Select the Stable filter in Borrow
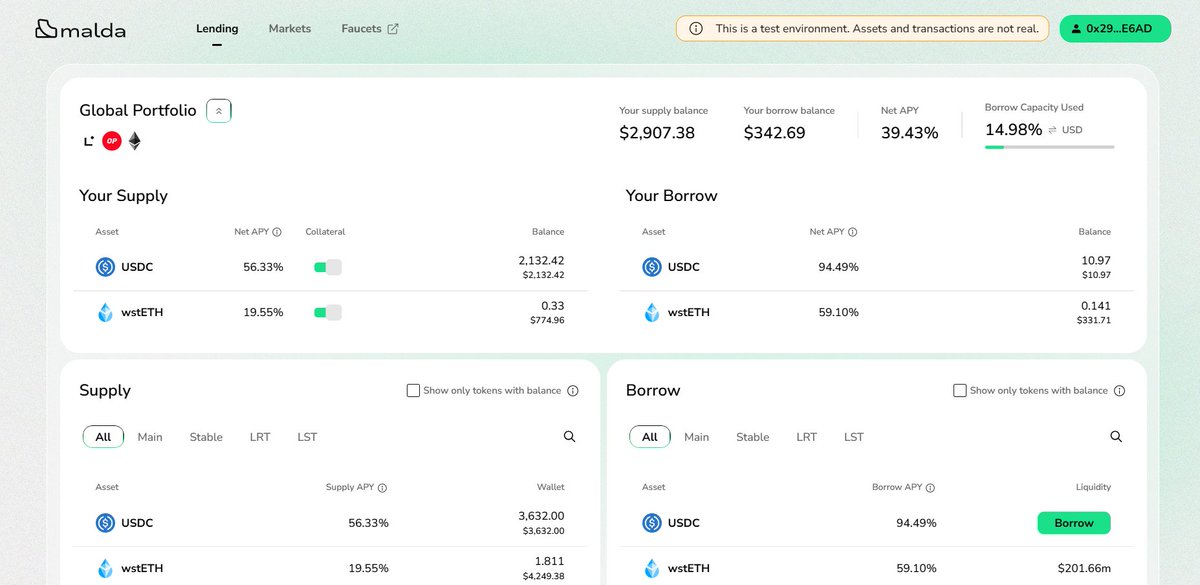 [753, 437]
